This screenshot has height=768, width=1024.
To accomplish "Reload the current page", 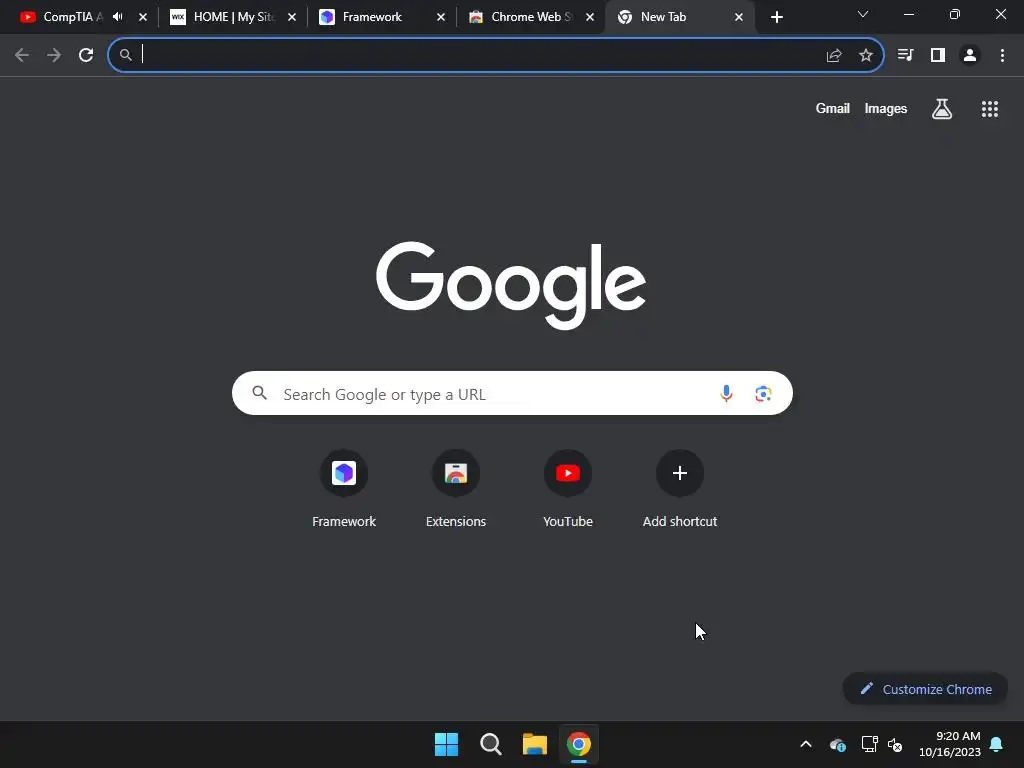I will tap(86, 55).
